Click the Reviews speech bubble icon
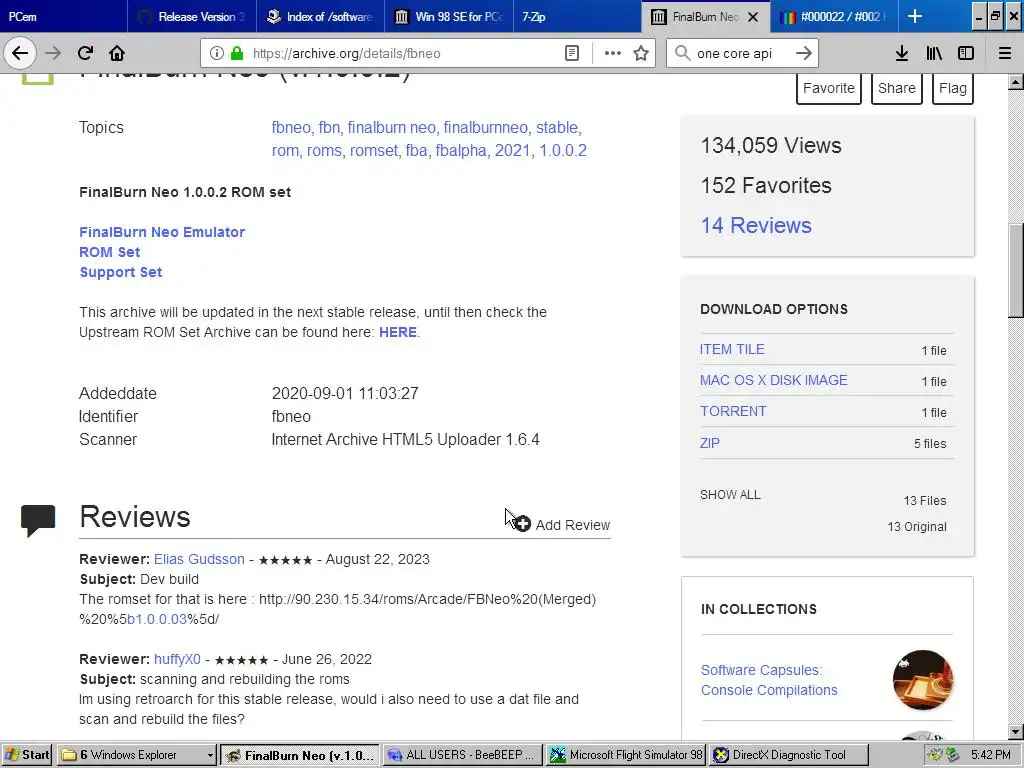The height and width of the screenshot is (768, 1024). click(38, 520)
